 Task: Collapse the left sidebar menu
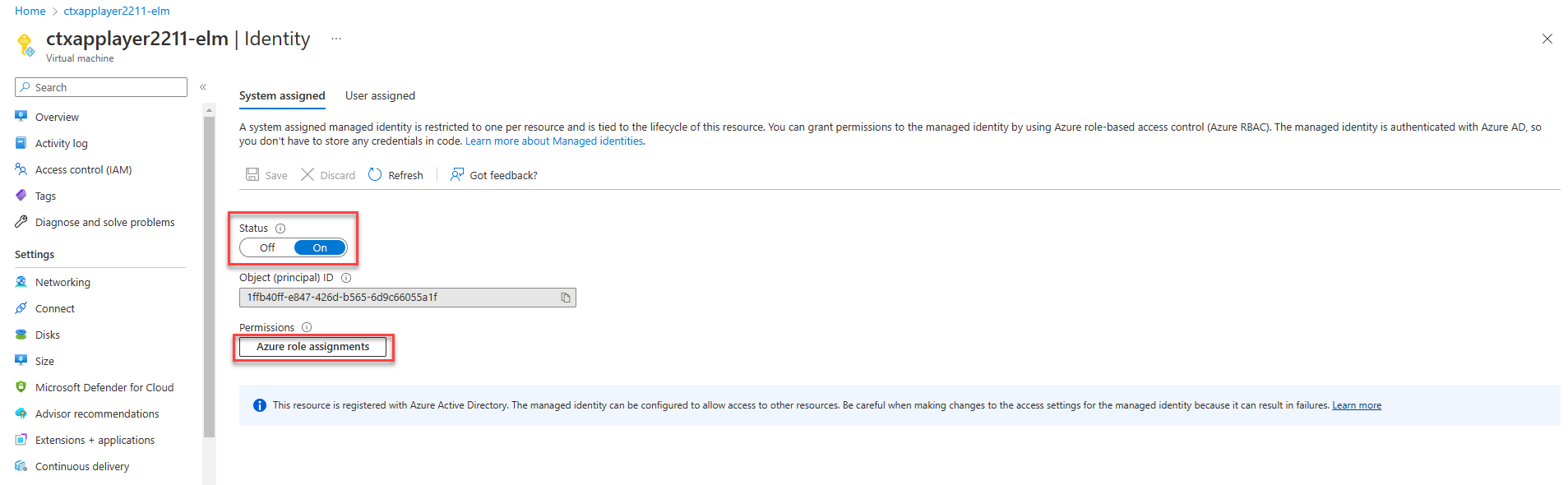(203, 87)
